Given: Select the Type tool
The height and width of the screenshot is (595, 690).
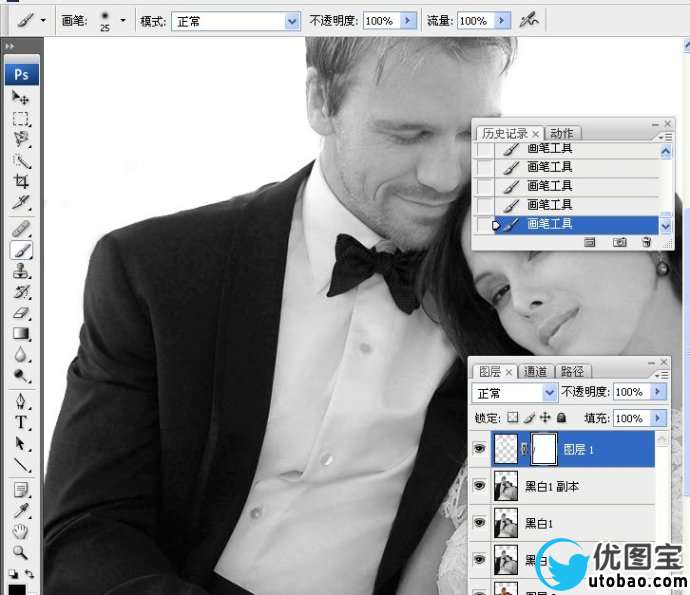Looking at the screenshot, I should (20, 422).
